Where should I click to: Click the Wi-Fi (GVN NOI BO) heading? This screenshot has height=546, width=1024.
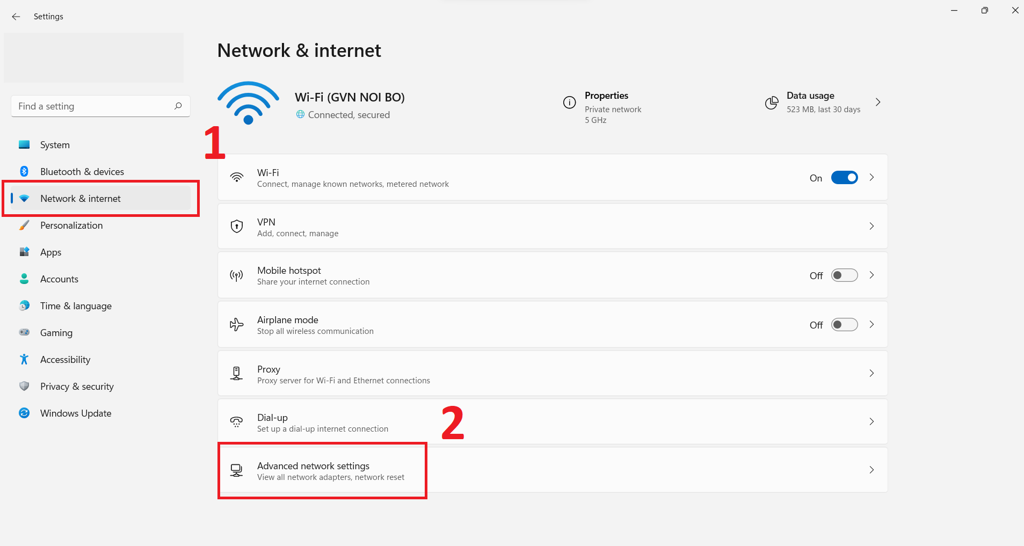(x=349, y=97)
